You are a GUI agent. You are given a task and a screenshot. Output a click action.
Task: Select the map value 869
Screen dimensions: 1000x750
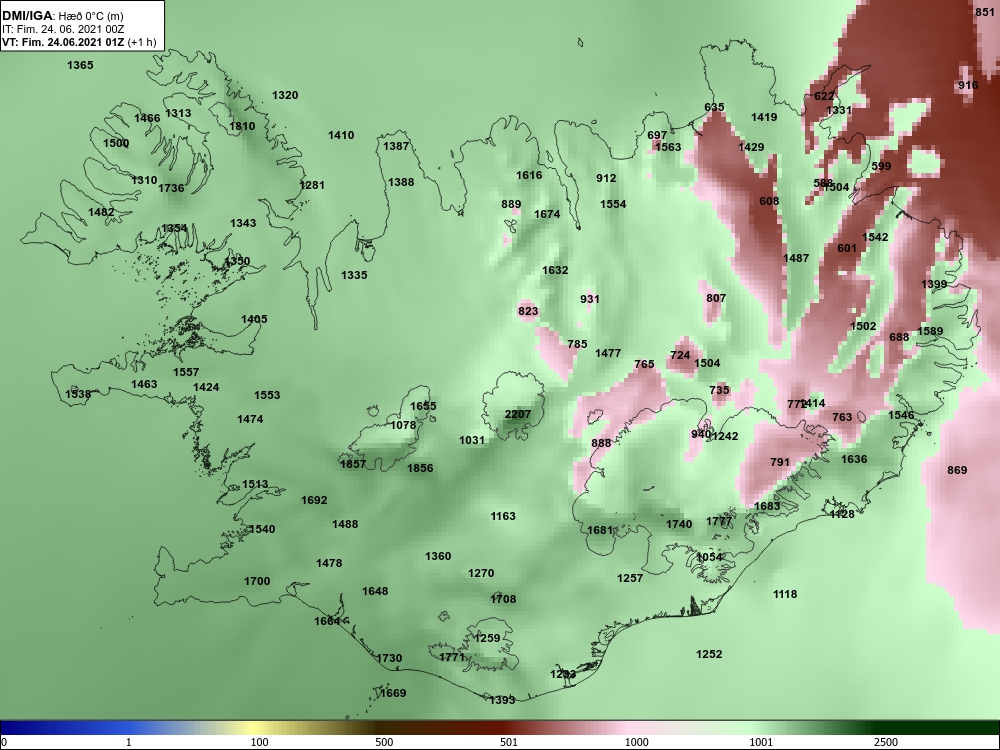pyautogui.click(x=957, y=470)
